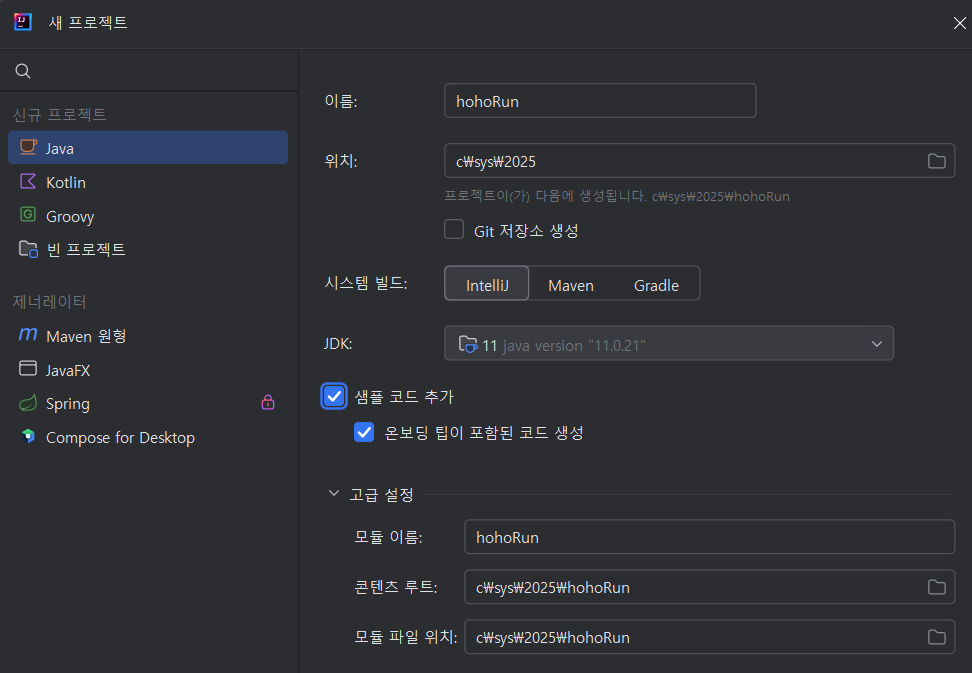The height and width of the screenshot is (673, 972).
Task: Browse folder for 모듈 파일 위치 field
Action: [937, 637]
